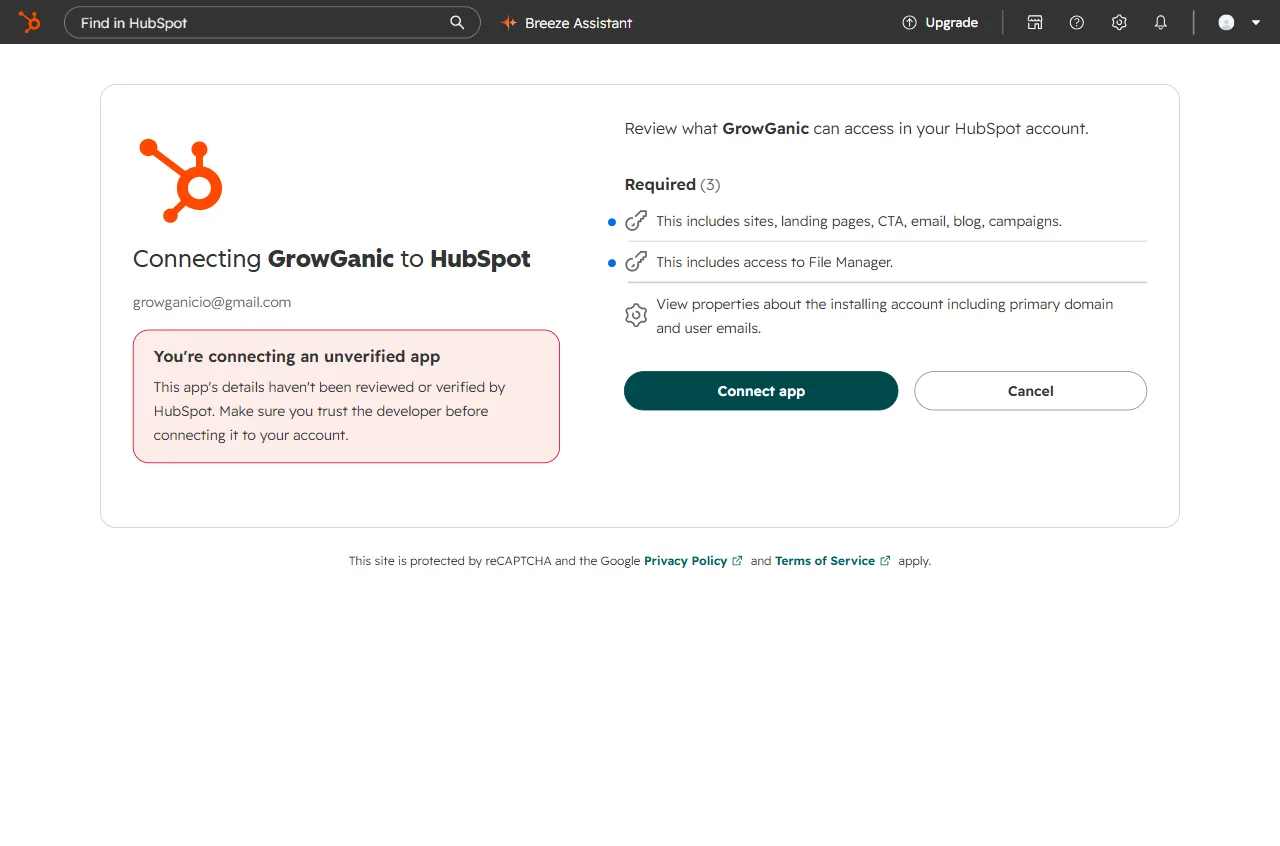1280x846 pixels.
Task: Open the Help question mark icon
Action: coord(1077,22)
